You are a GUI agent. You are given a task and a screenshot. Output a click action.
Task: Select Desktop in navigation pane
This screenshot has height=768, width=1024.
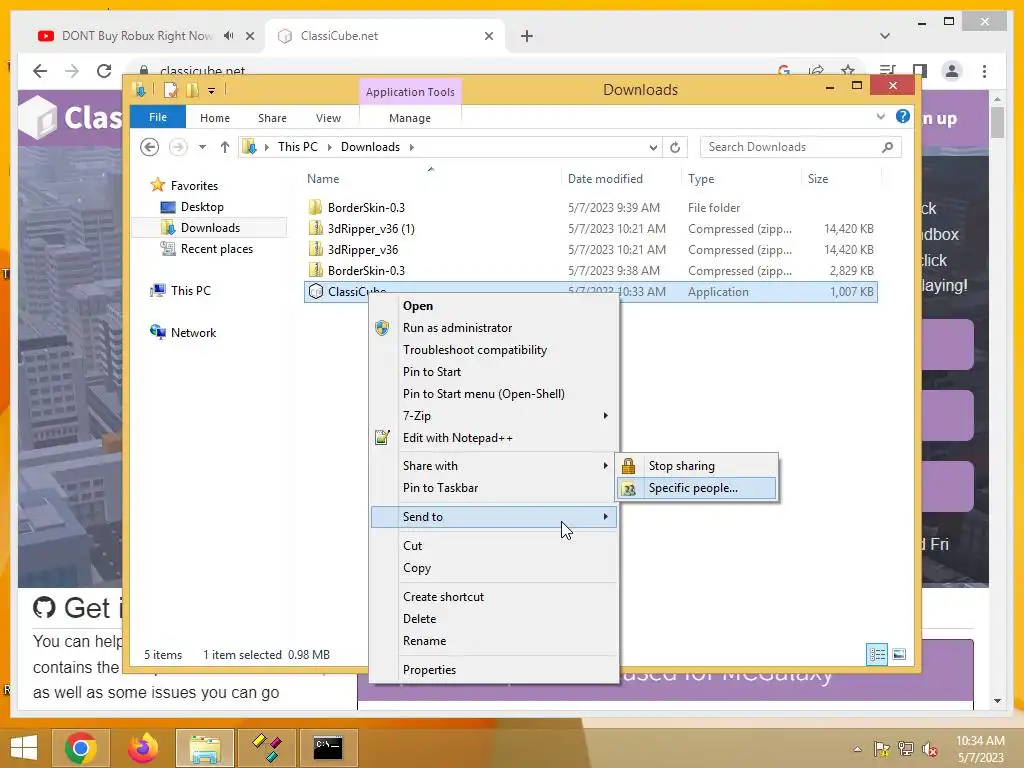[202, 207]
